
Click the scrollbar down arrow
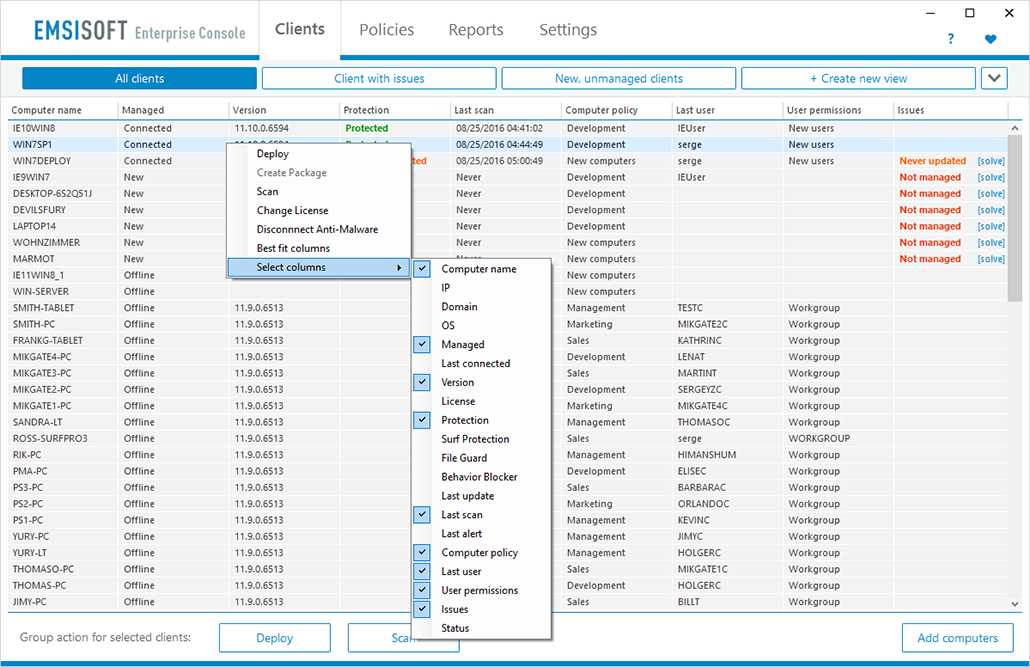tap(1015, 603)
